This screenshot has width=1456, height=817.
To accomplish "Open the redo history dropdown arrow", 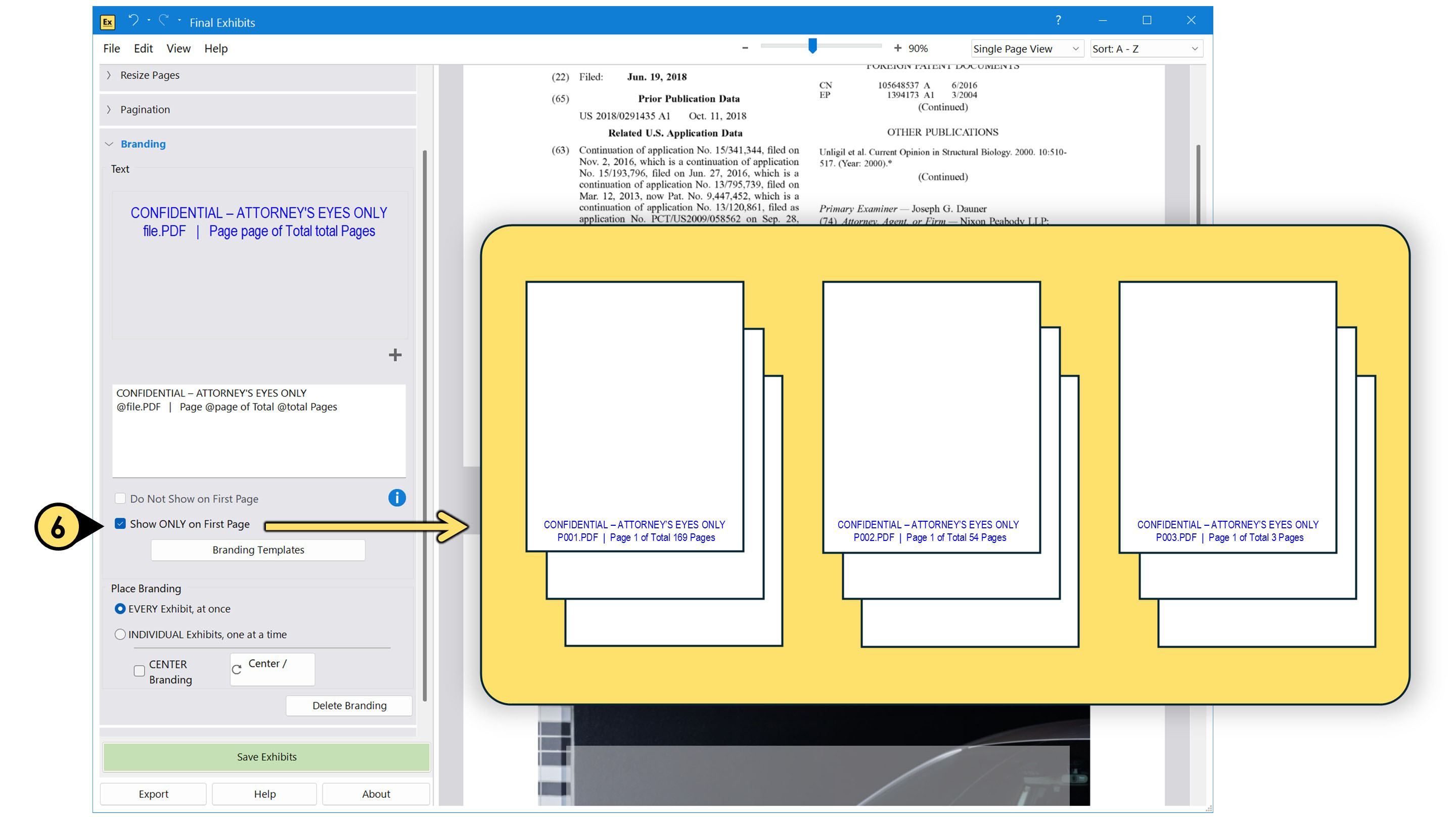I will pyautogui.click(x=179, y=20).
